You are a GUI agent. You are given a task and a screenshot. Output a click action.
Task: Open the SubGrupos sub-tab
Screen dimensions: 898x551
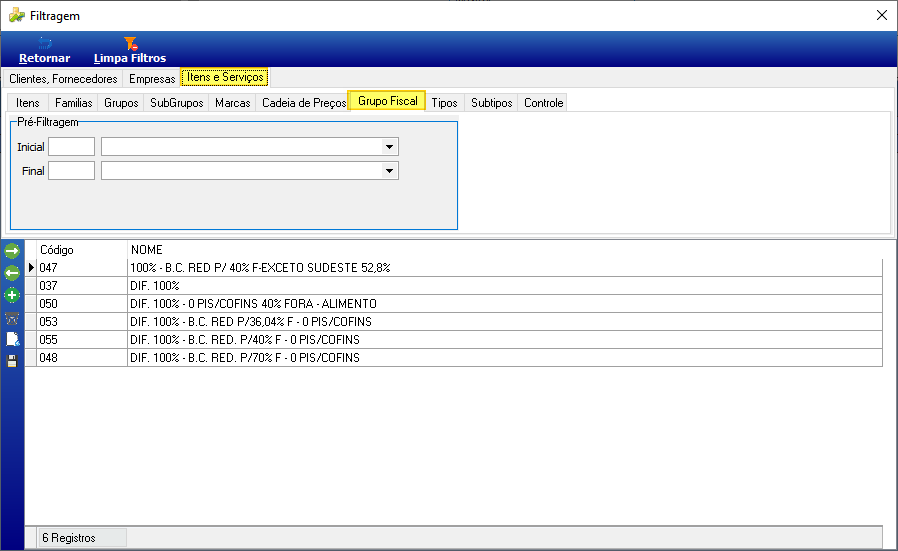[176, 103]
